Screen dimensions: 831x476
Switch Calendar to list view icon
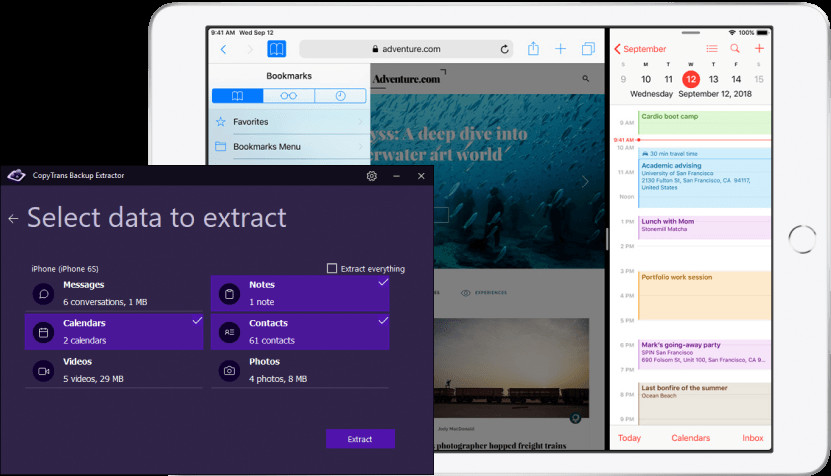coord(712,49)
